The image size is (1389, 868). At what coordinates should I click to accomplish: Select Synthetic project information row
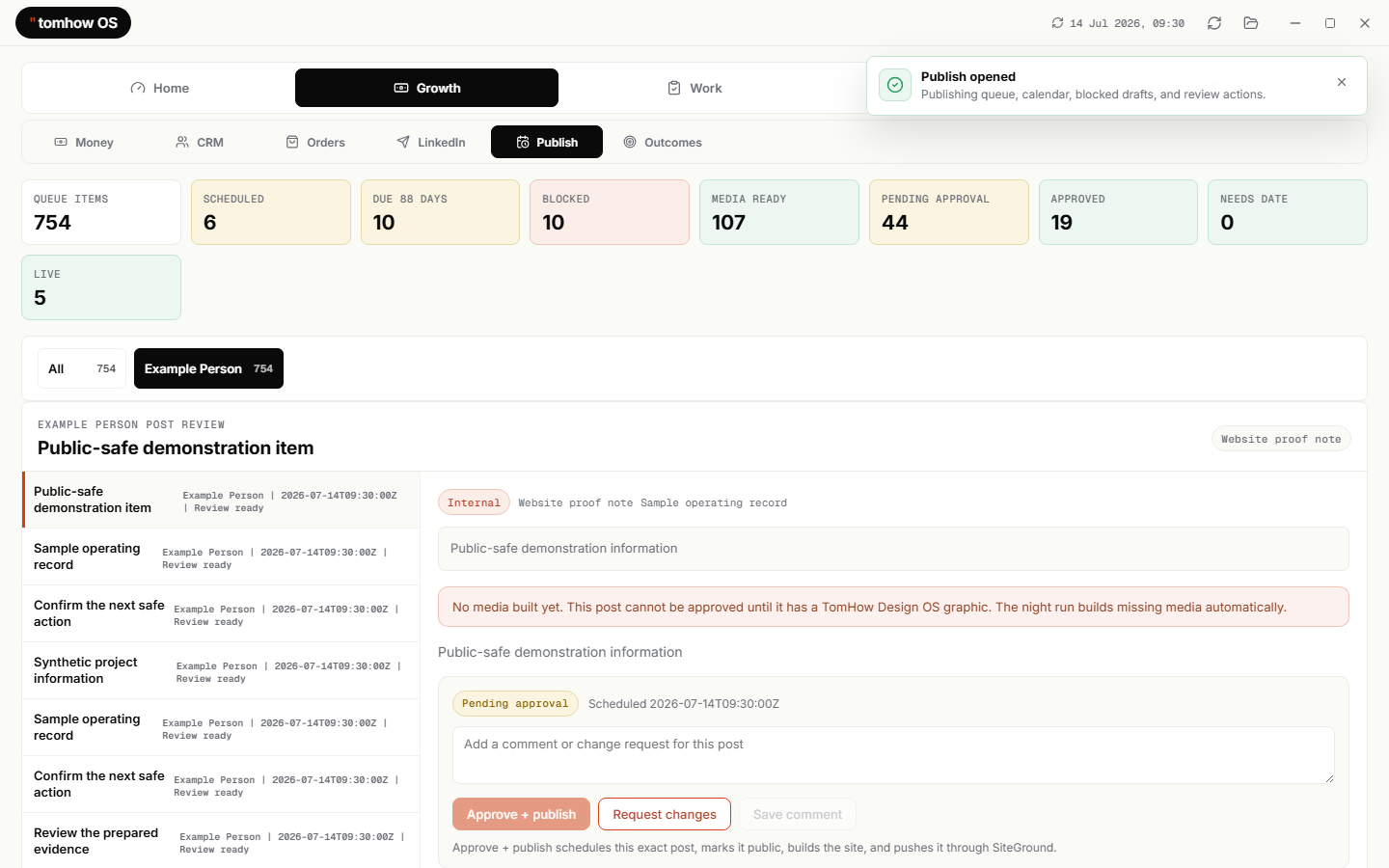[222, 670]
